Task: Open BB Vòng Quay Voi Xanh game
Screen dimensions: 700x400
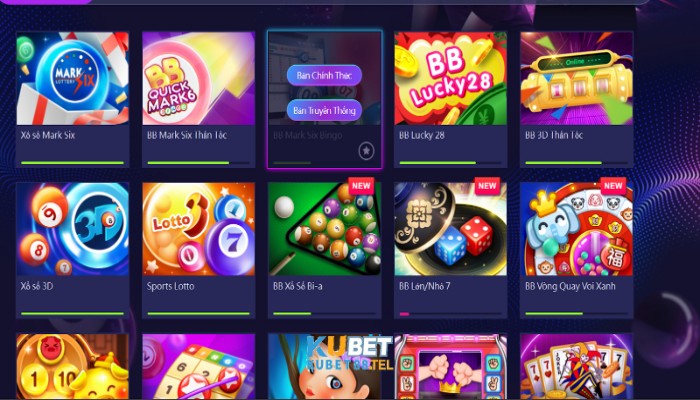Action: pos(576,250)
